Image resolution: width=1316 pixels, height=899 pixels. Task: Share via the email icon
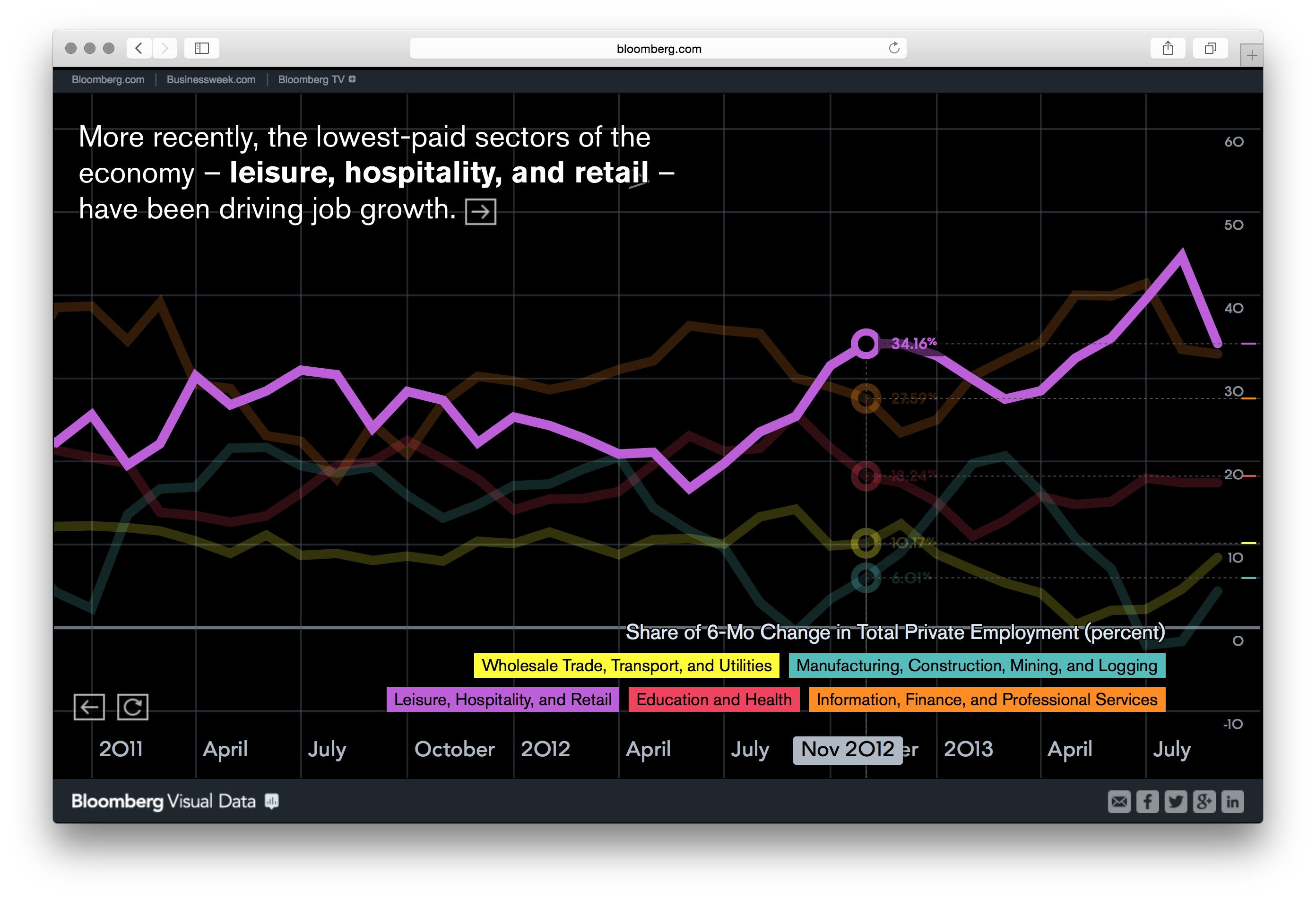tap(1119, 801)
